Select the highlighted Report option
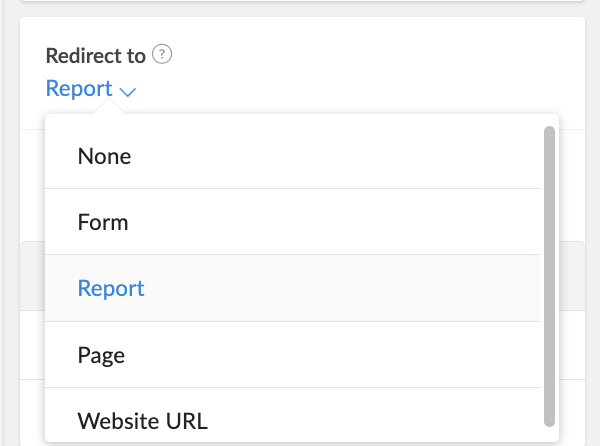The image size is (600, 446). coord(111,288)
